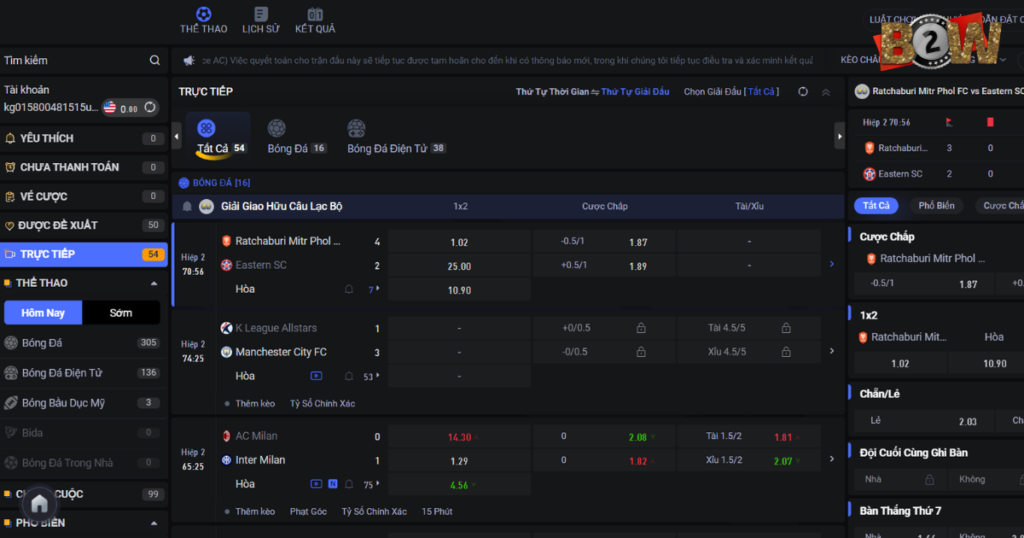Open Được Đề Xuất menu item
The height and width of the screenshot is (538, 1024).
point(84,225)
